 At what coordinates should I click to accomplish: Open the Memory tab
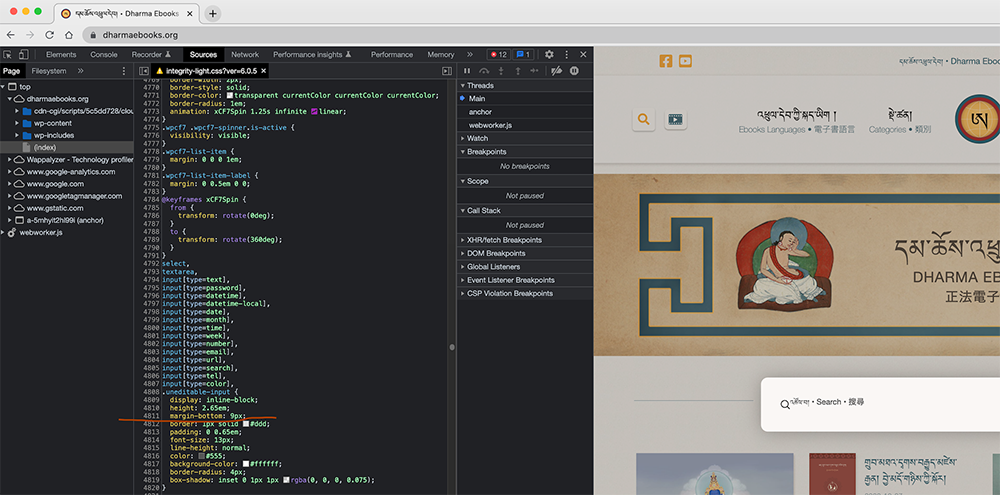point(441,55)
